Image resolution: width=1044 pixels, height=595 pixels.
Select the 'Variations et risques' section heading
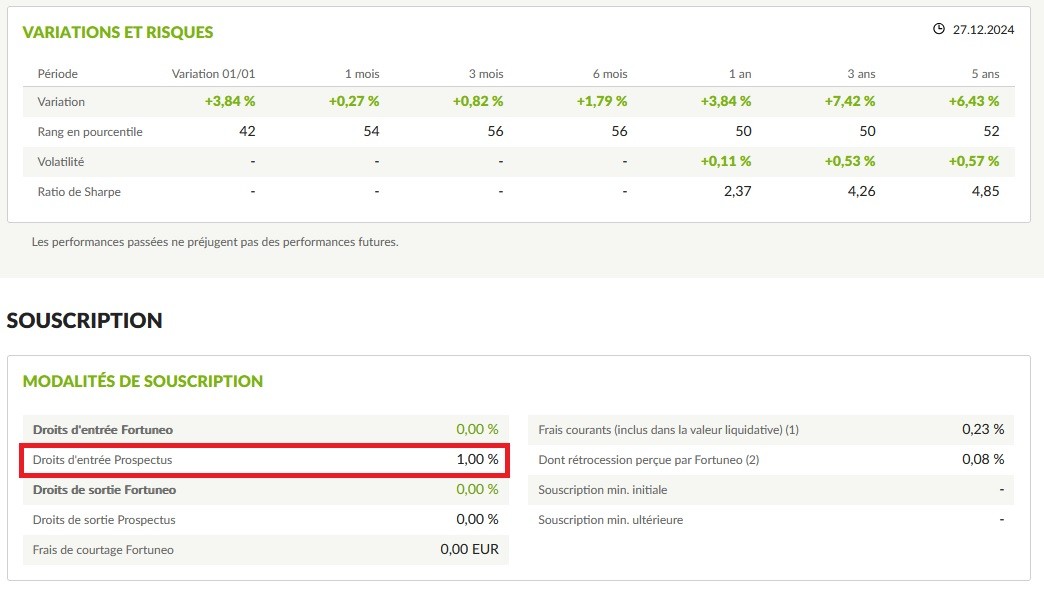point(118,32)
